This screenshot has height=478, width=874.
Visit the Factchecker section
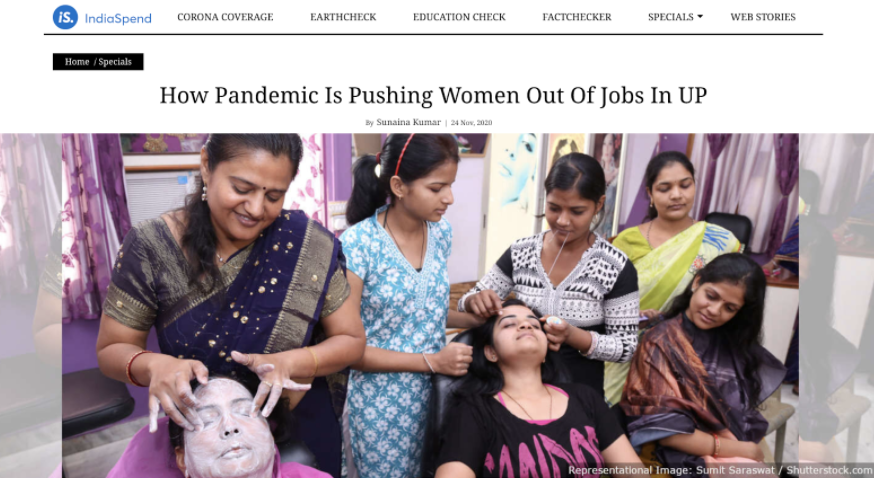[x=577, y=17]
